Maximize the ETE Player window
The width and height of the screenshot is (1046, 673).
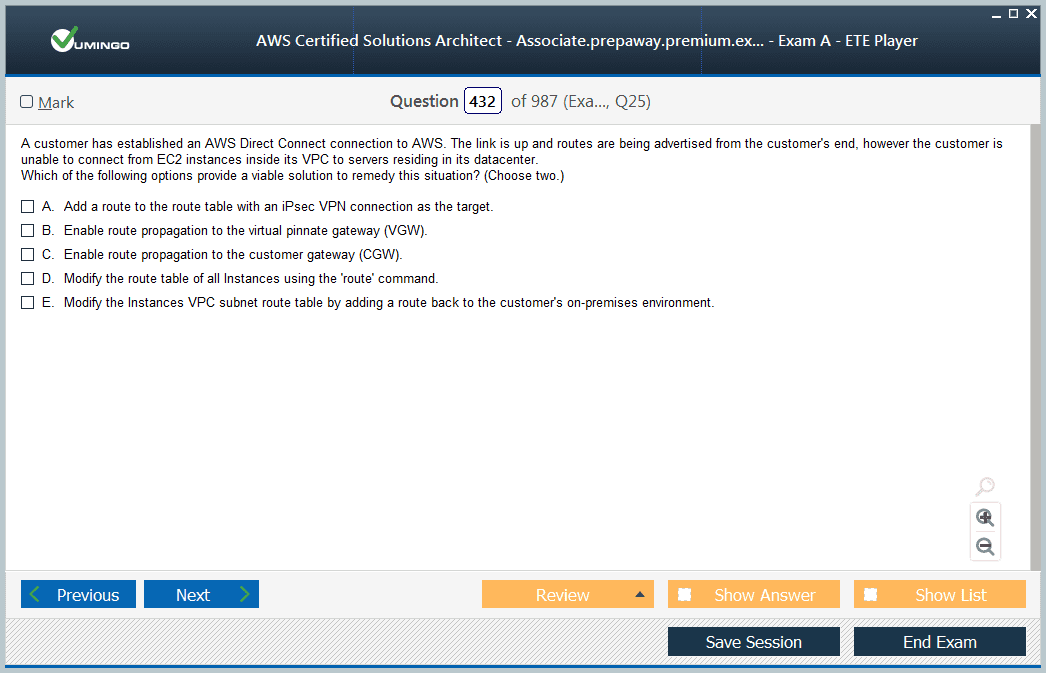coord(1013,13)
